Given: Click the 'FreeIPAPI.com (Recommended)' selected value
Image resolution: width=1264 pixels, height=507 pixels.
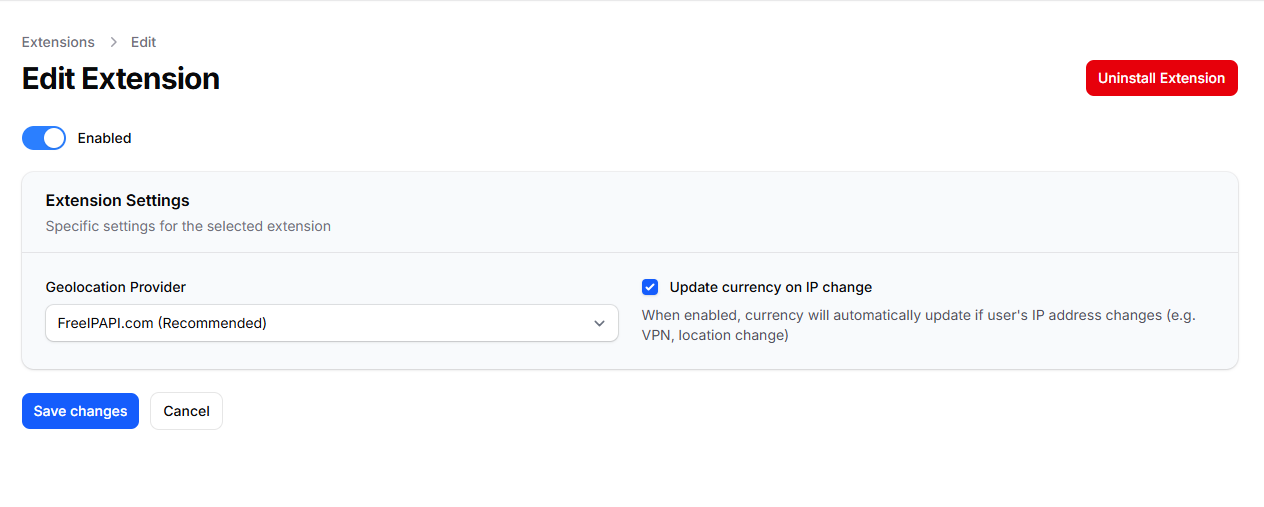Looking at the screenshot, I should [x=162, y=323].
